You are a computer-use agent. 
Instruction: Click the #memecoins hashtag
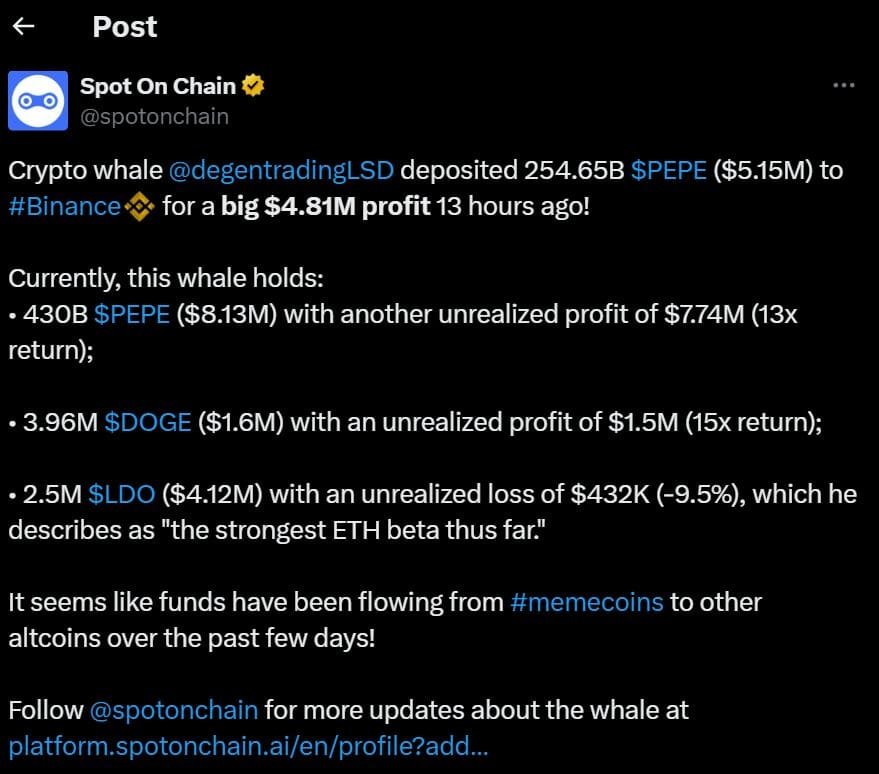(586, 602)
